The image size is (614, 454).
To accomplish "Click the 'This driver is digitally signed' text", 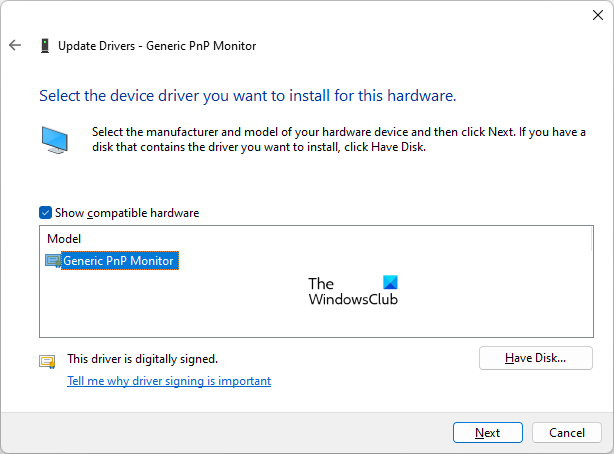I will tap(143, 359).
